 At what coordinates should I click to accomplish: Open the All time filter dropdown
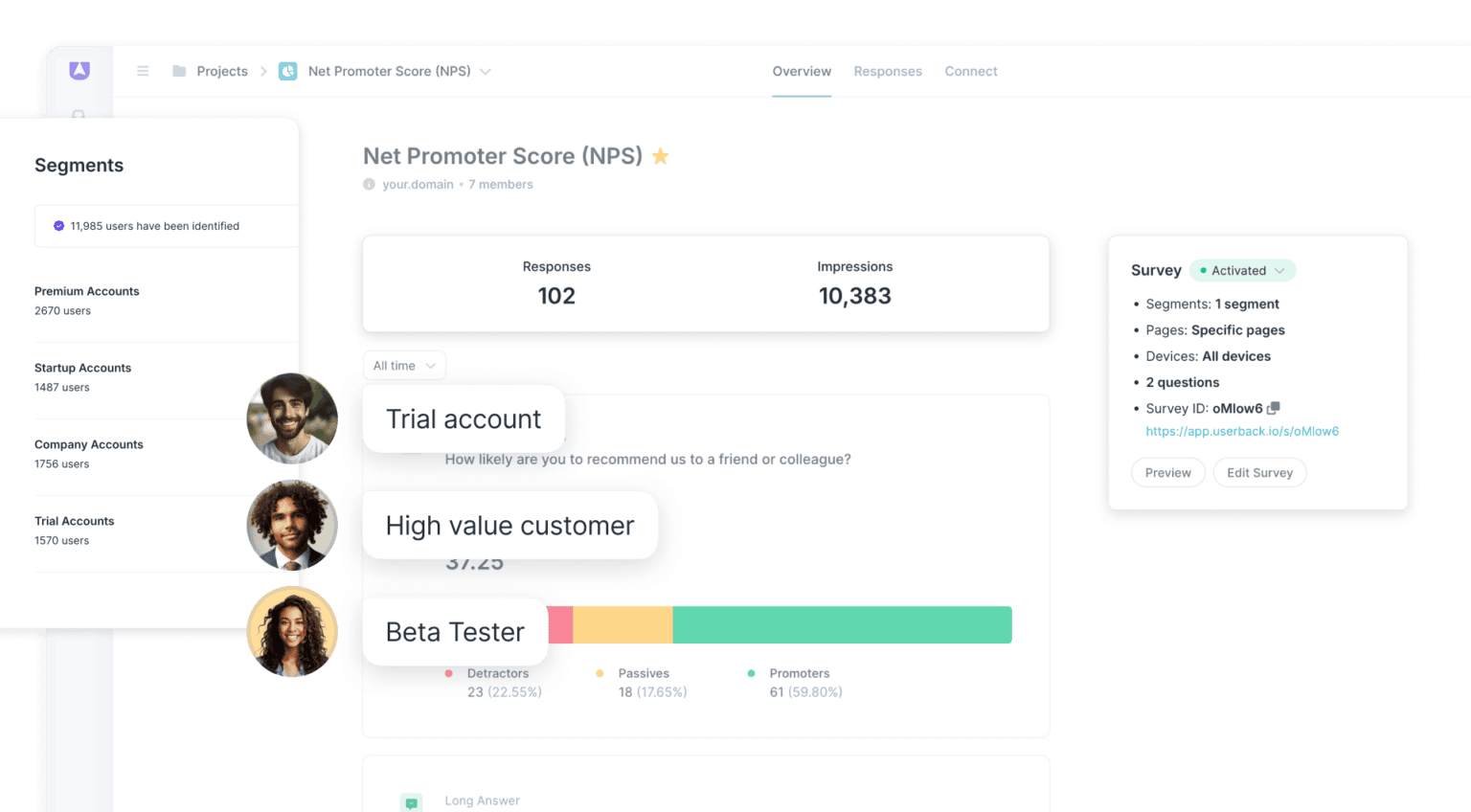[x=403, y=365]
